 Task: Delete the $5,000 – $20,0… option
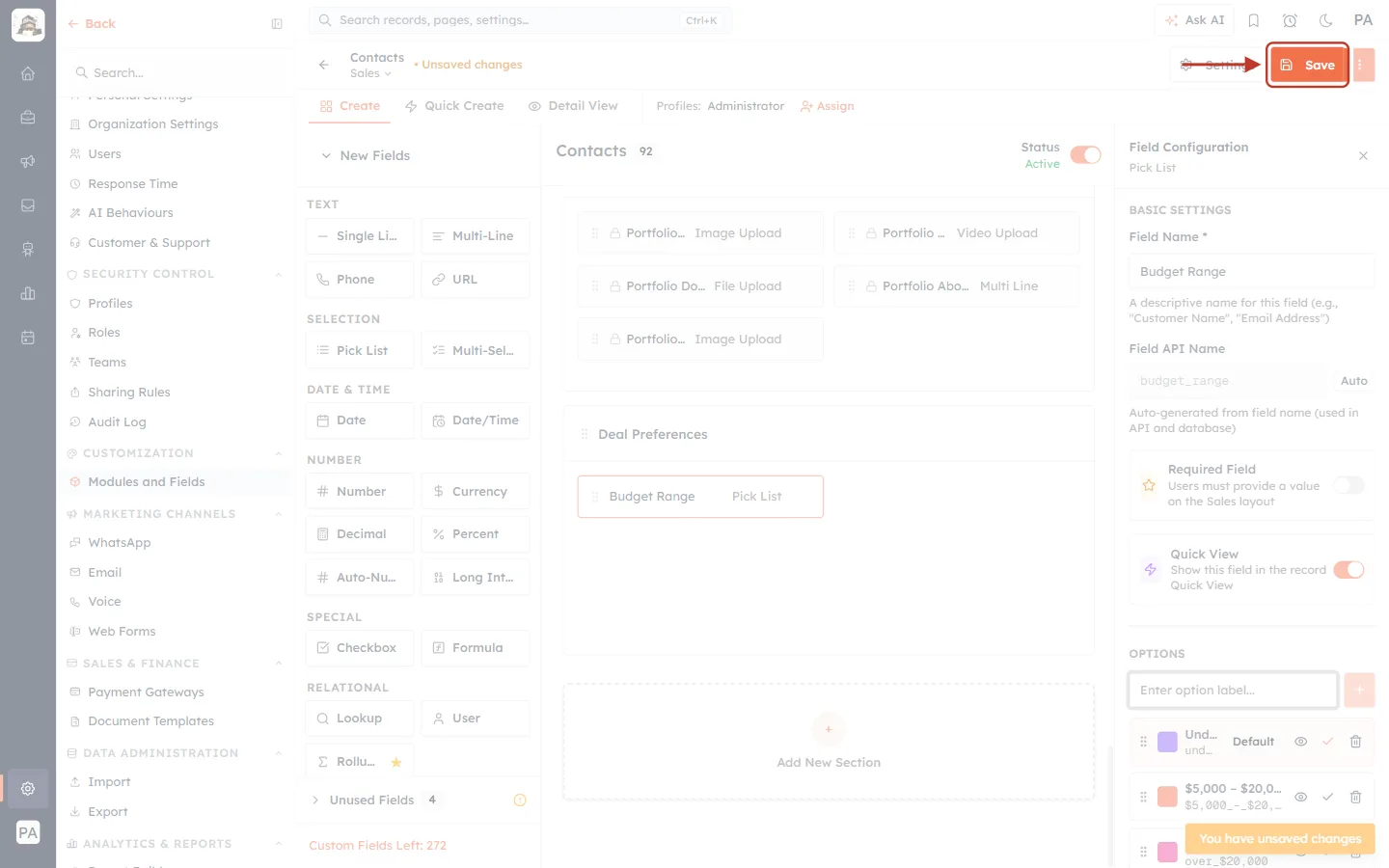coord(1355,797)
